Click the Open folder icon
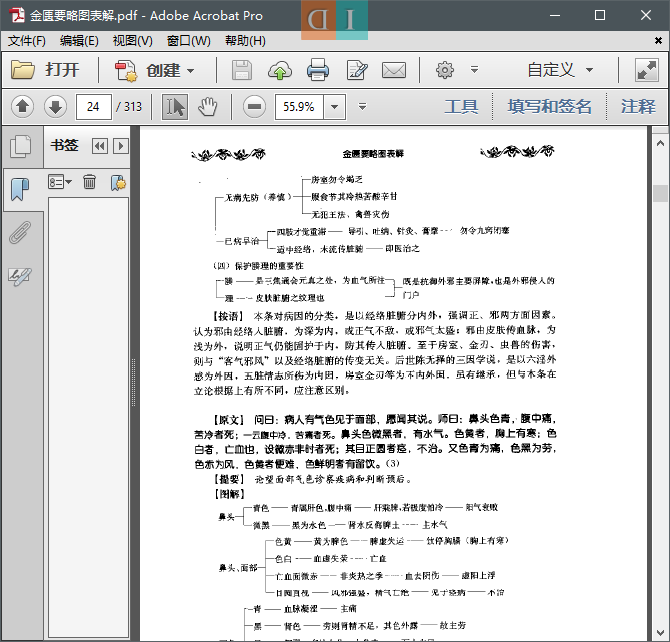This screenshot has width=670, height=642. coord(23,70)
